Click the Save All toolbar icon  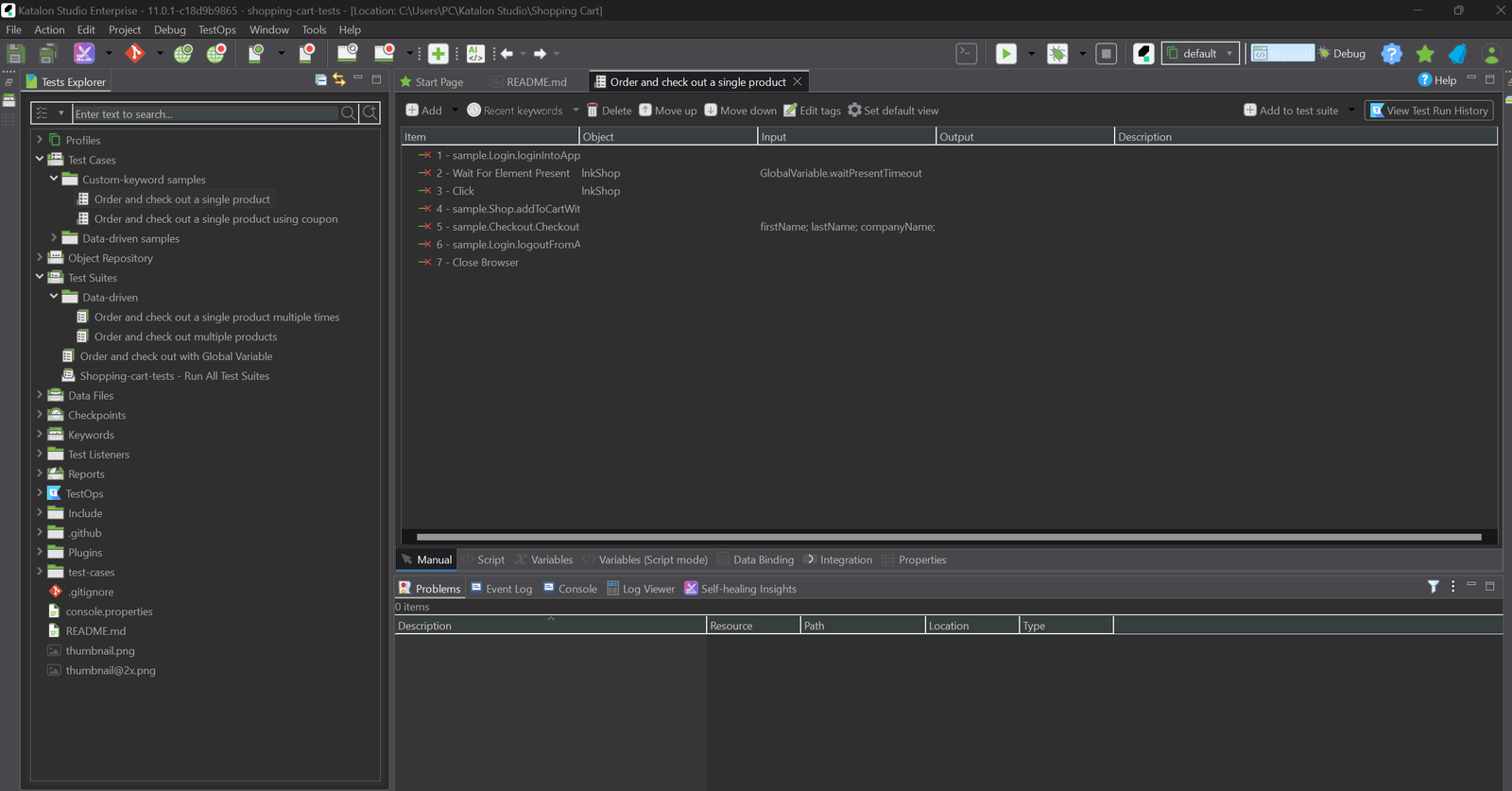[x=48, y=54]
